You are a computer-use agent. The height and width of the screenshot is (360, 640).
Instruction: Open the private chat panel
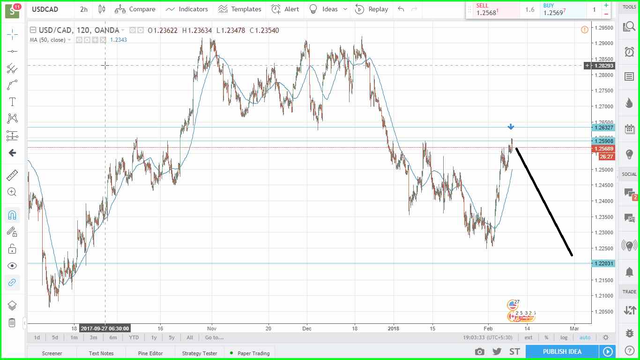pos(629,218)
